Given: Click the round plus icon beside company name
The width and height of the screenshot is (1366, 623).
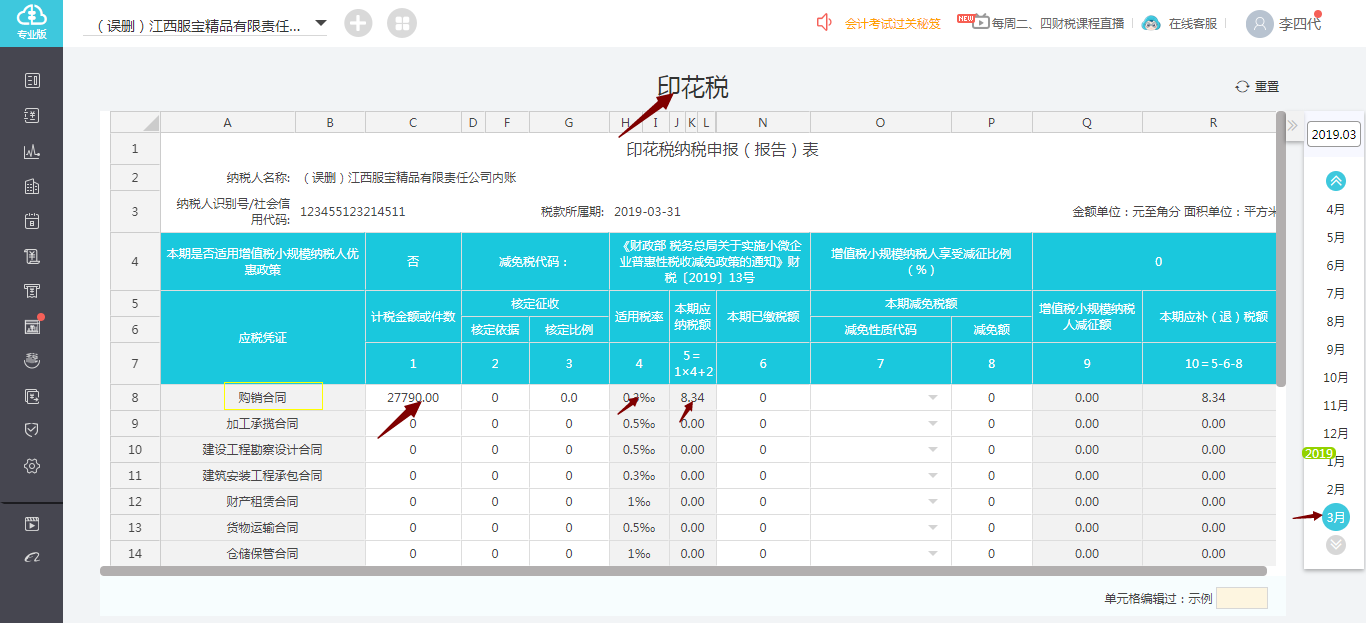Looking at the screenshot, I should pos(358,23).
